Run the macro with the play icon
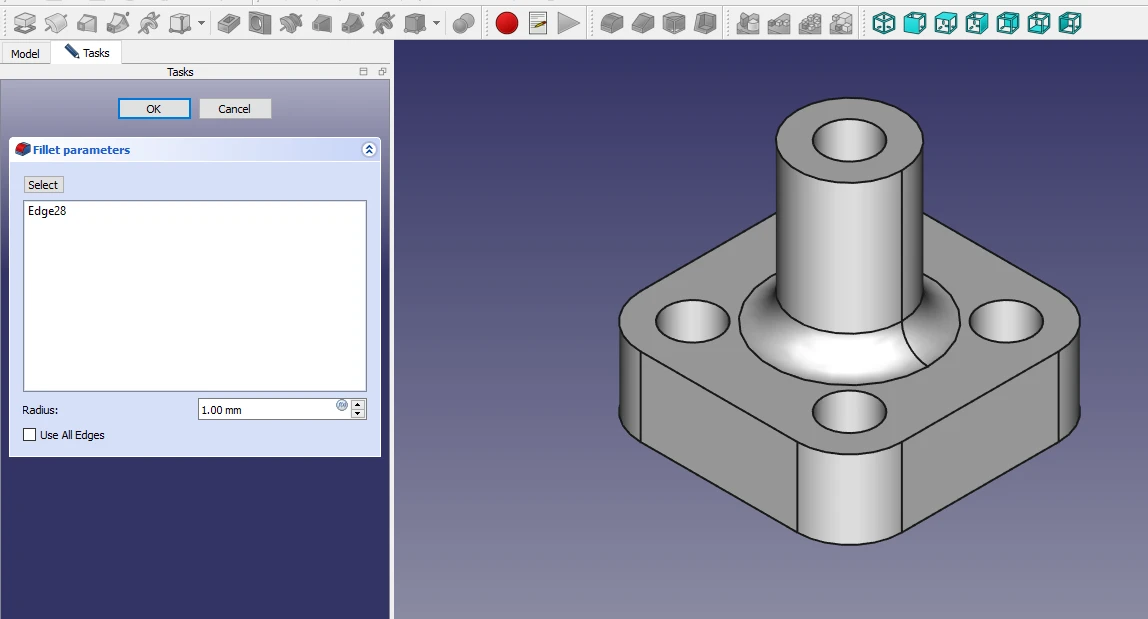Viewport: 1148px width, 619px height. (x=569, y=22)
